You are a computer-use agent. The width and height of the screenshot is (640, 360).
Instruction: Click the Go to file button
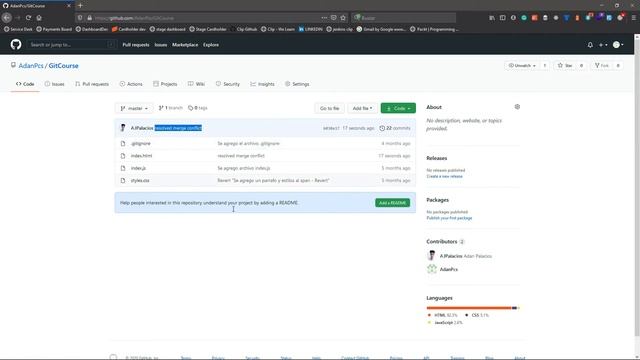coord(329,108)
